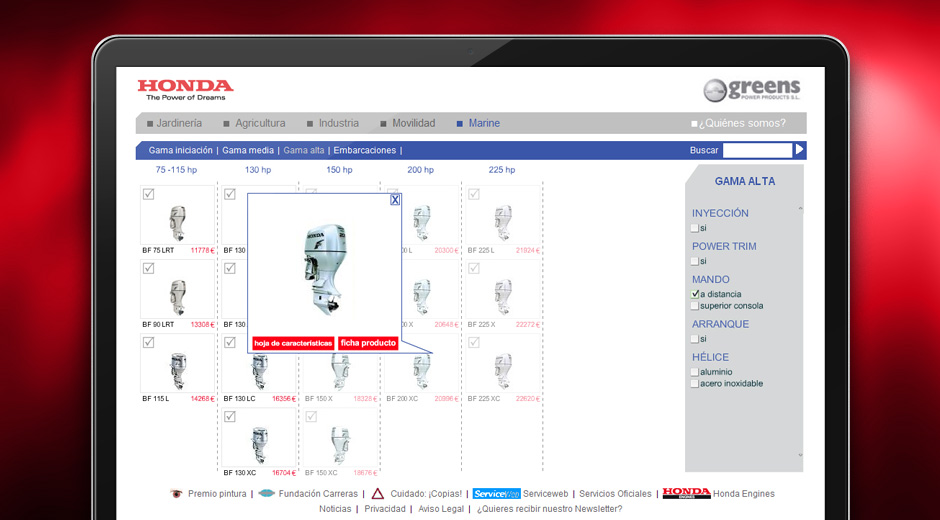This screenshot has width=940, height=520.
Task: Open the Privacidad footer link
Action: point(385,509)
